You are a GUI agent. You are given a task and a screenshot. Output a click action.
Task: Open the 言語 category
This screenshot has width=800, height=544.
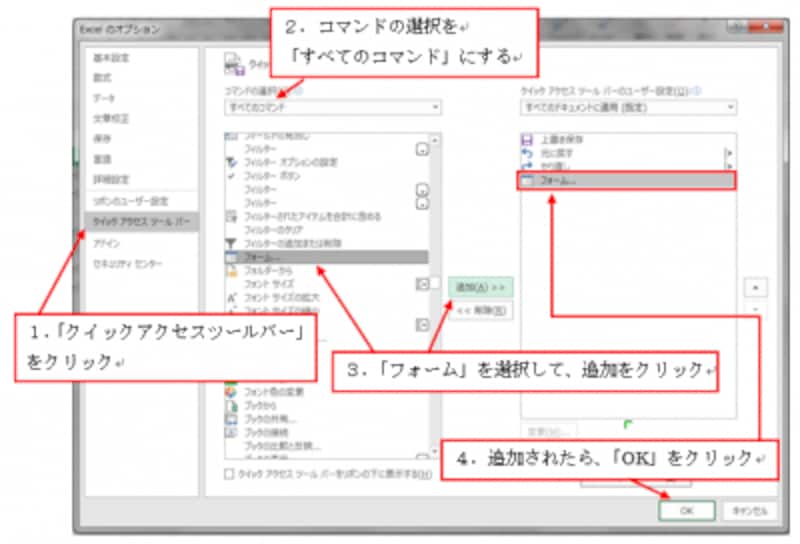click(102, 159)
